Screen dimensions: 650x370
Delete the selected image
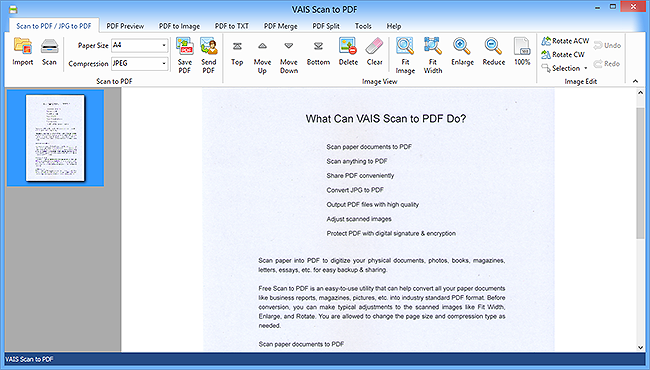click(348, 52)
